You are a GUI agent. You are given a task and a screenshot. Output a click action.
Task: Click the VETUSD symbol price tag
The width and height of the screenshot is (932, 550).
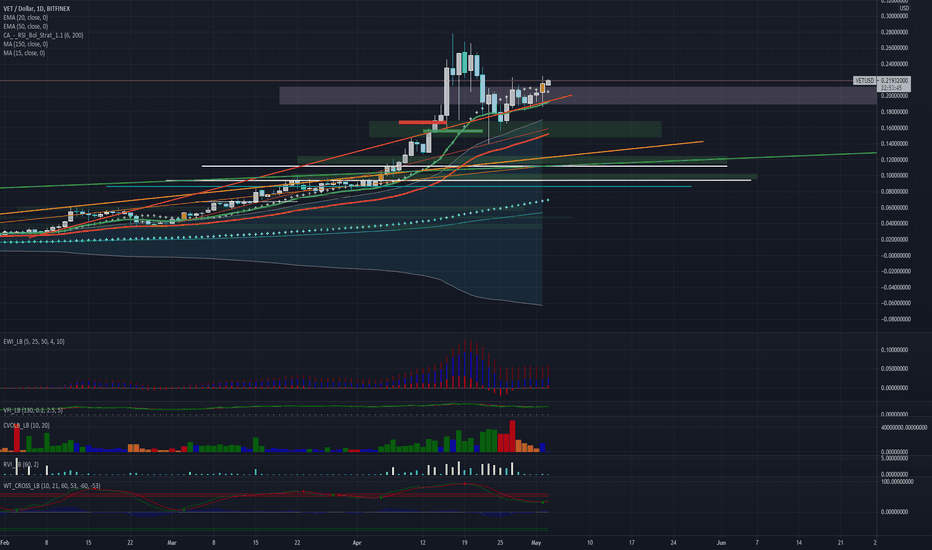(864, 80)
